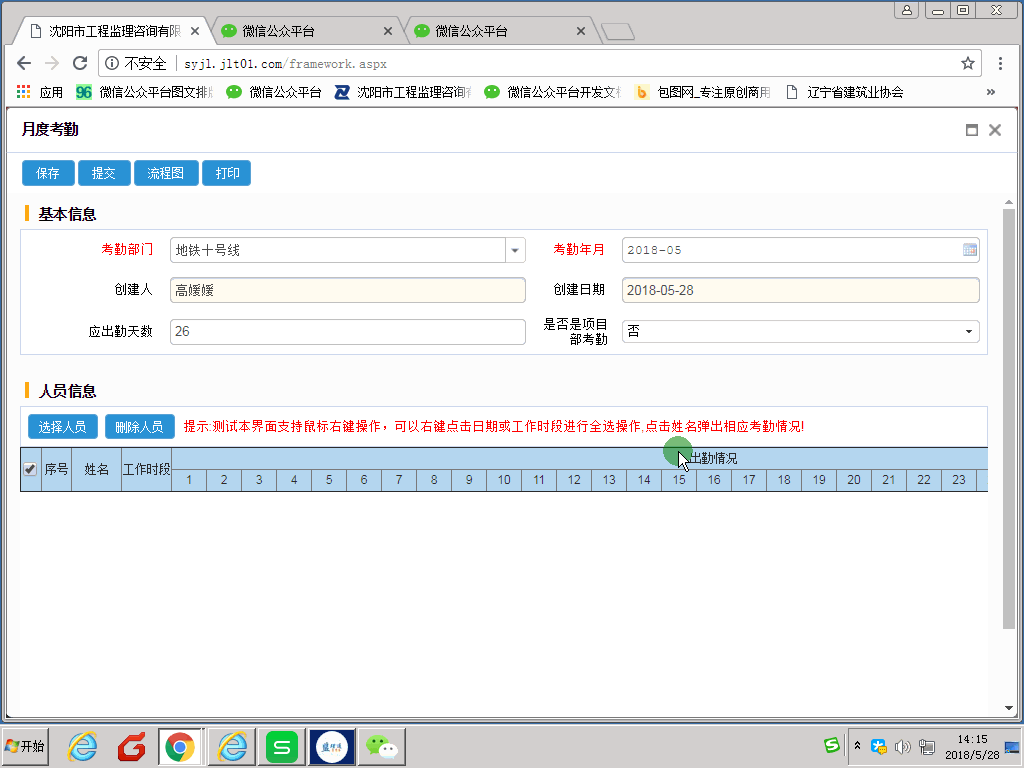This screenshot has height=768, width=1024.
Task: Close the 月度考勤 panel
Action: (994, 130)
